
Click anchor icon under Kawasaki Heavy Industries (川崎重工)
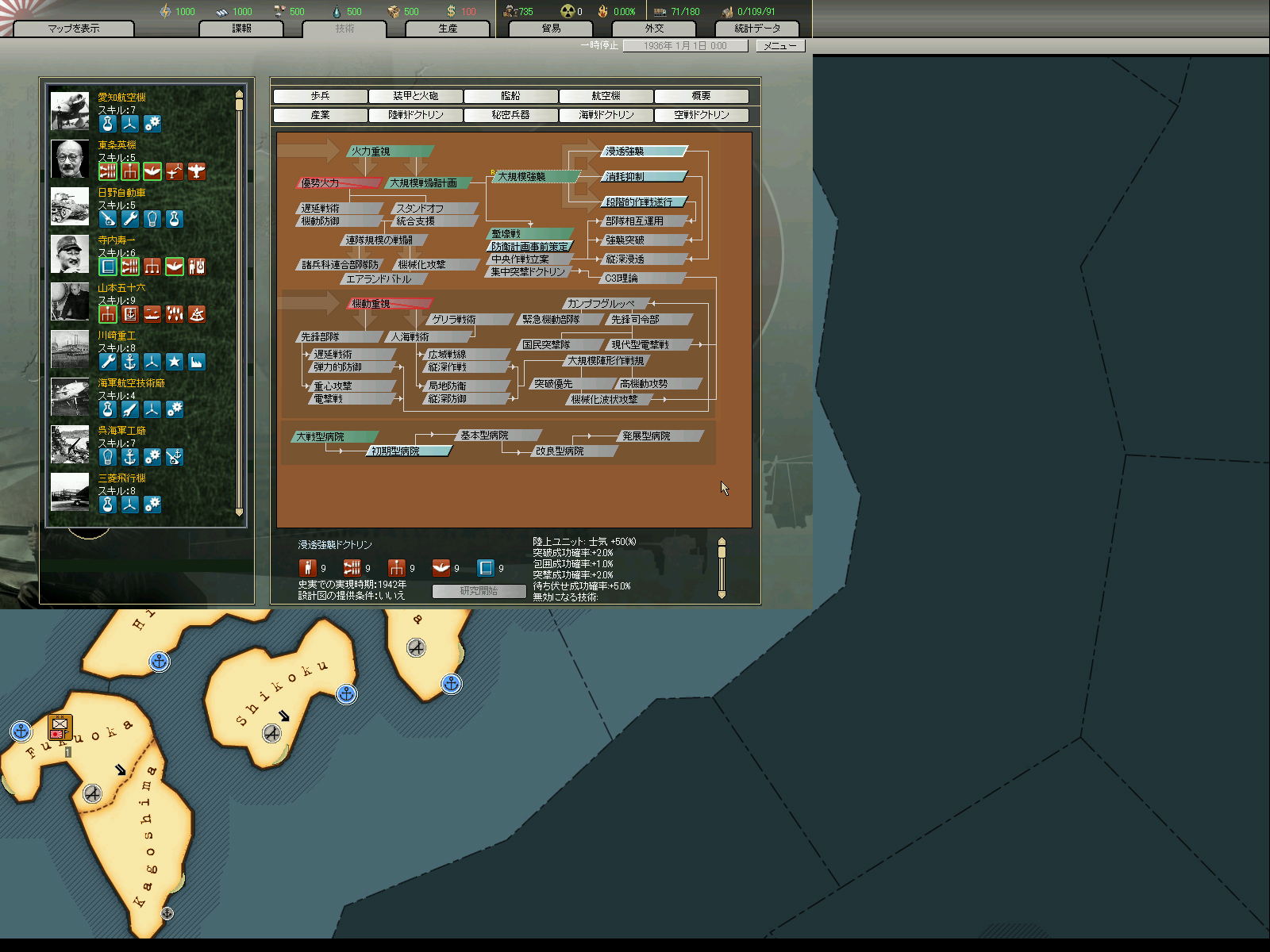point(130,363)
